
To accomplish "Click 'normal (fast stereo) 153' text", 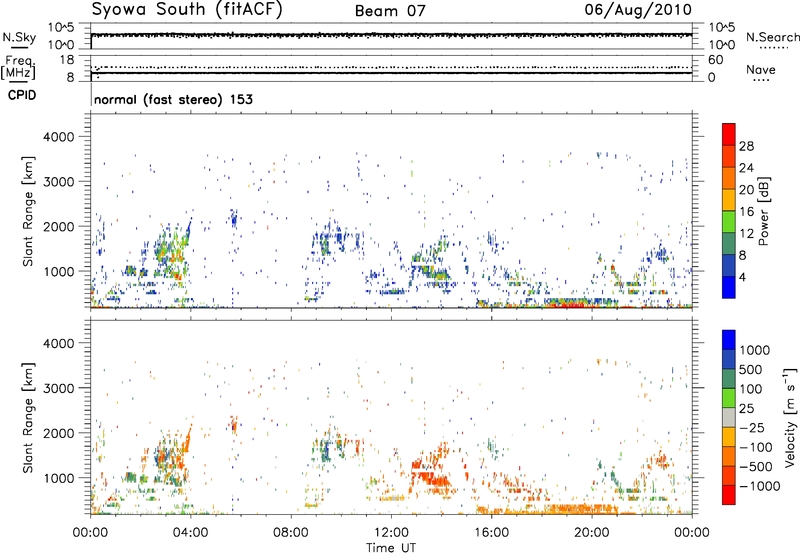I will (173, 99).
